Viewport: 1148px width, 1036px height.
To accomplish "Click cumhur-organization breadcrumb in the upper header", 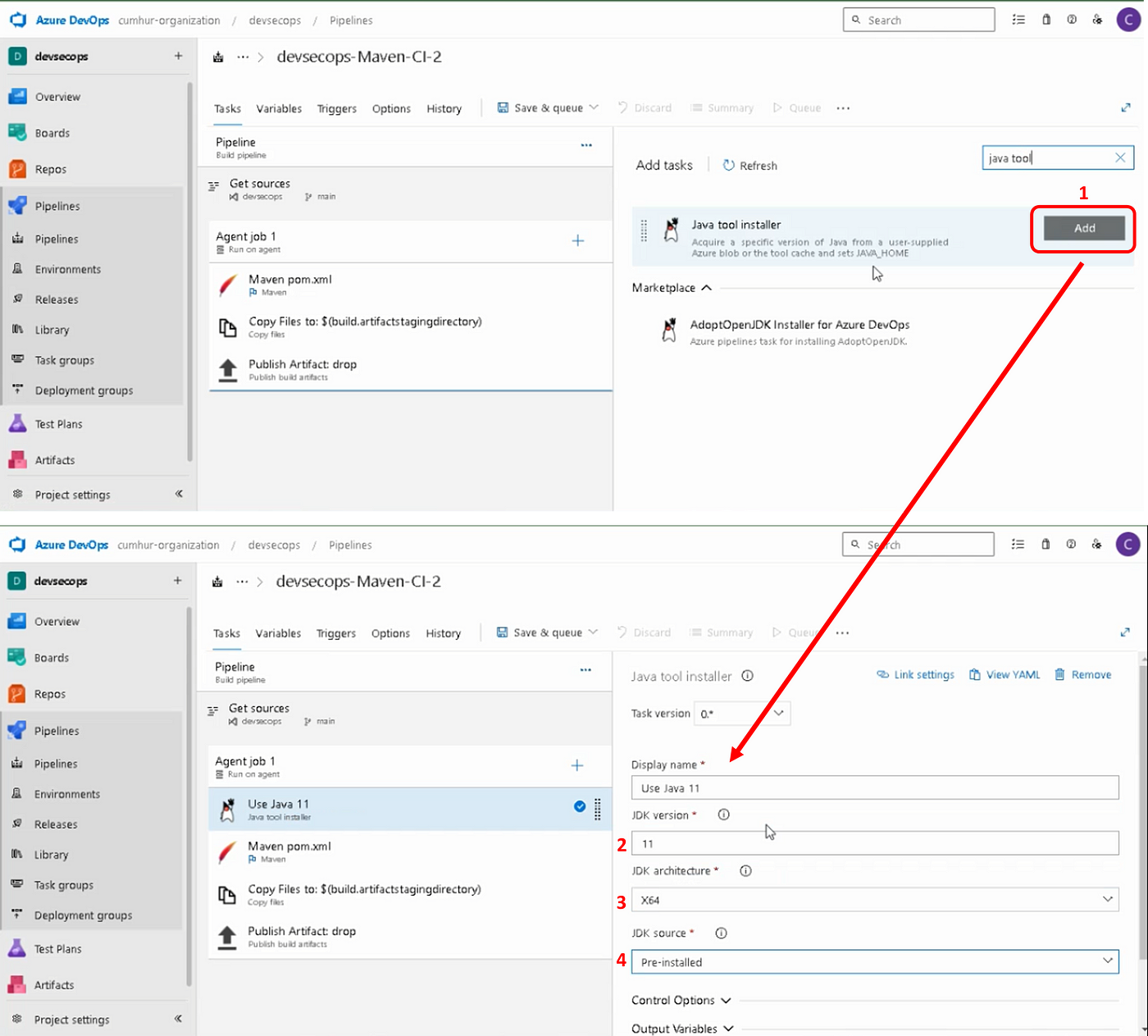I will (169, 21).
